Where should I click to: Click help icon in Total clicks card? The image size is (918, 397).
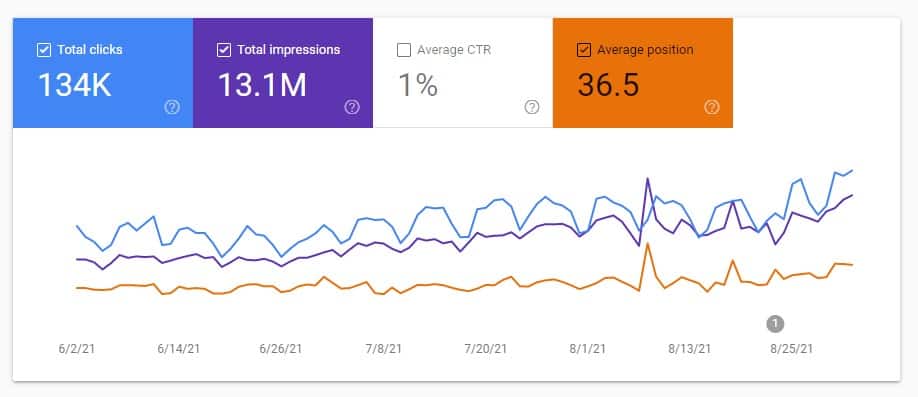click(x=172, y=107)
